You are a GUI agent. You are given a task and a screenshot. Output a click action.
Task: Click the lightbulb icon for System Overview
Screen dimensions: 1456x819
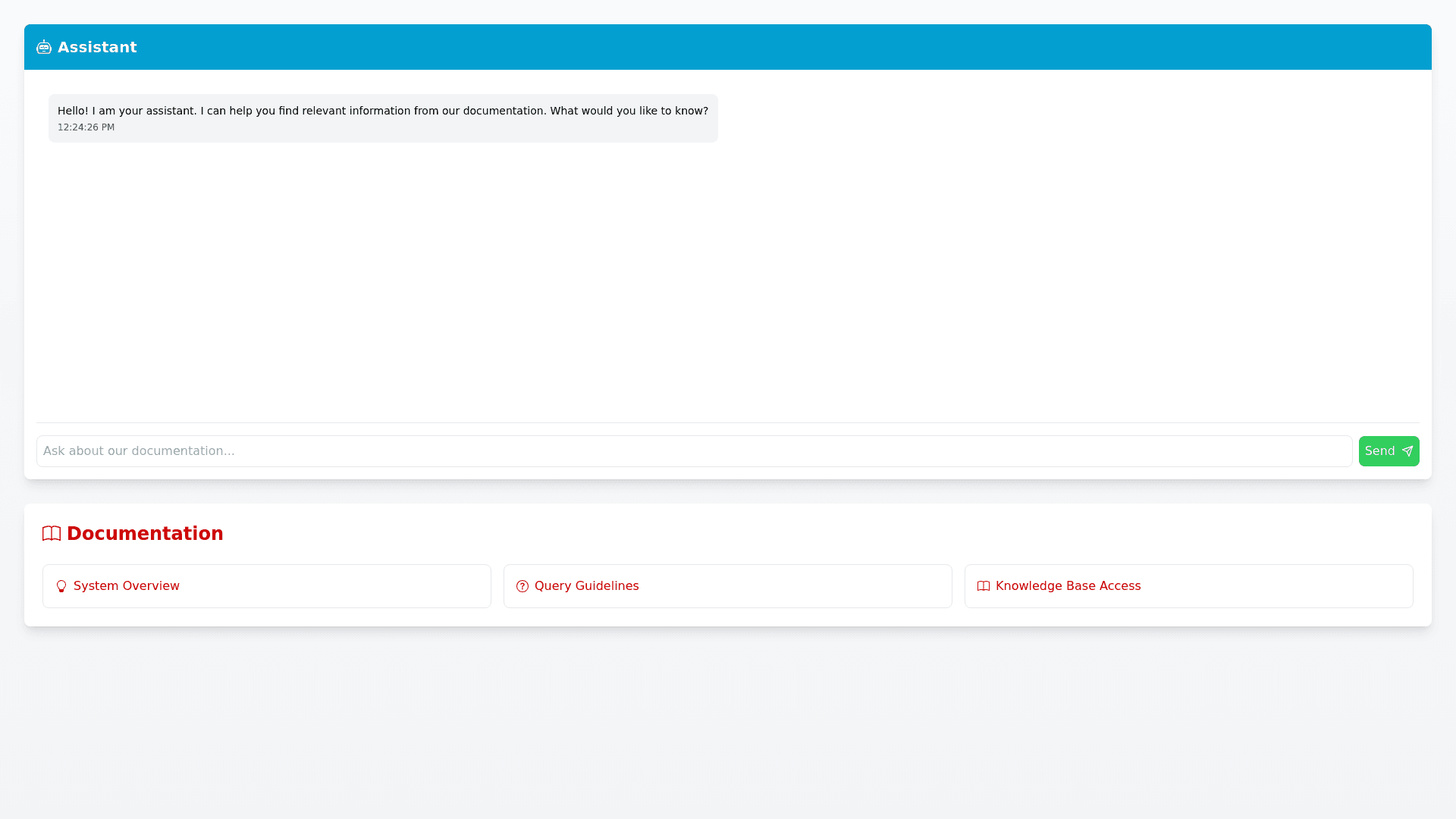(61, 586)
